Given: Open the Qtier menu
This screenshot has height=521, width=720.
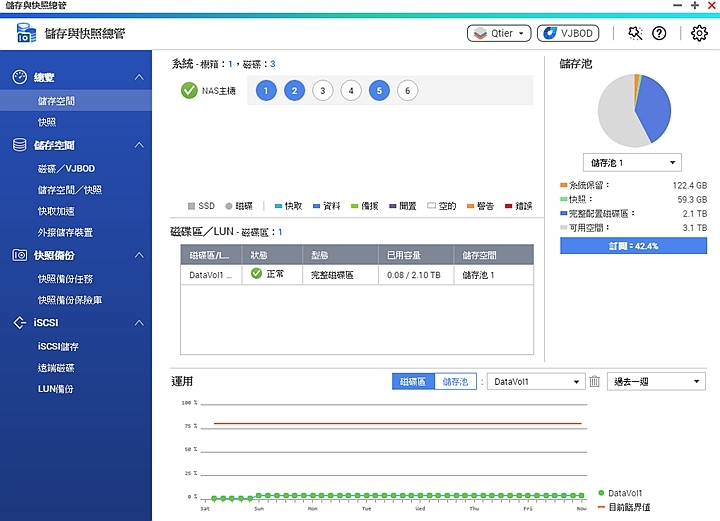Looking at the screenshot, I should click(x=499, y=33).
